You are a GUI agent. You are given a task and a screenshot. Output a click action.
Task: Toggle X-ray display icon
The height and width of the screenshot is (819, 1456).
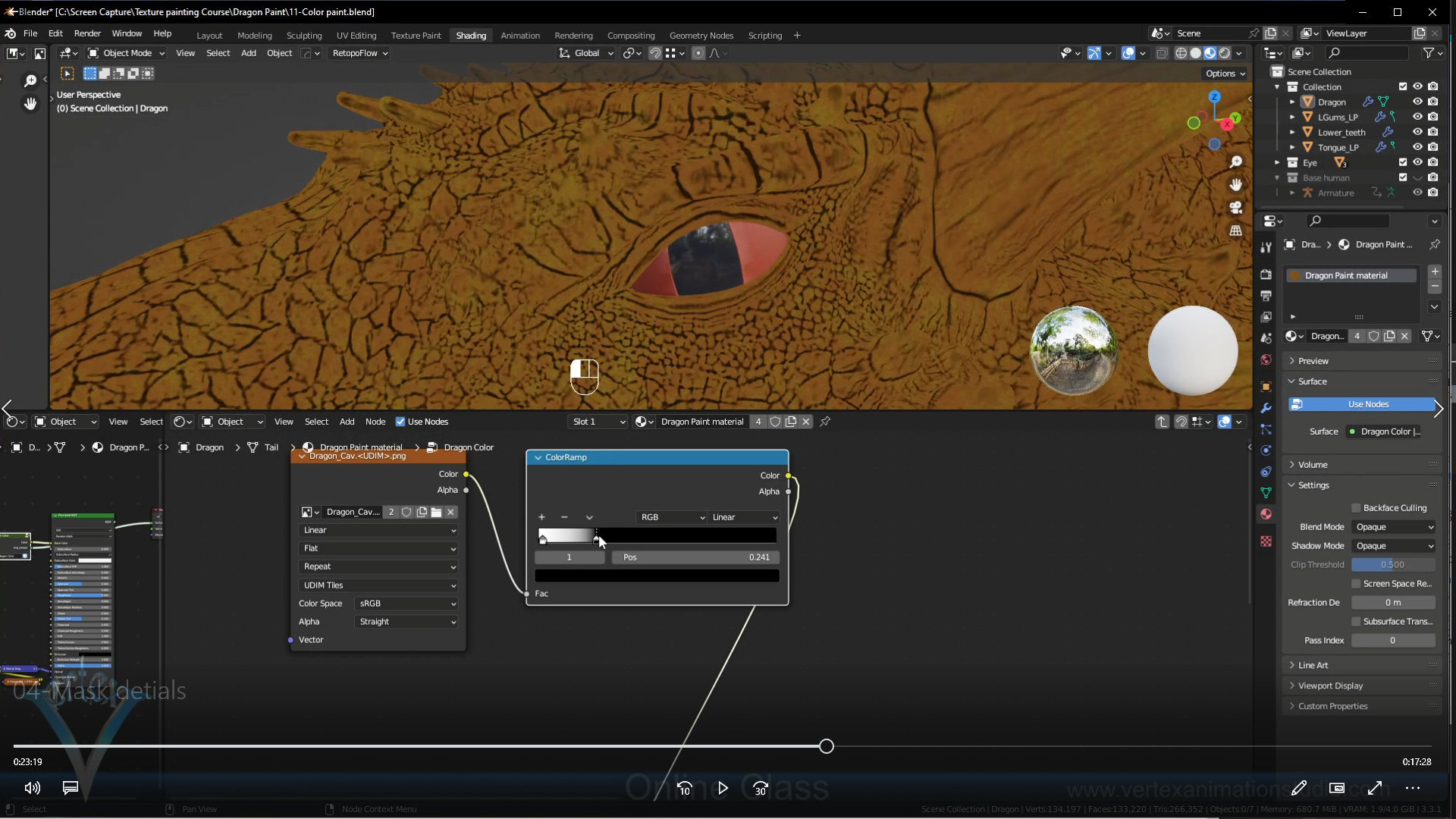point(1162,53)
